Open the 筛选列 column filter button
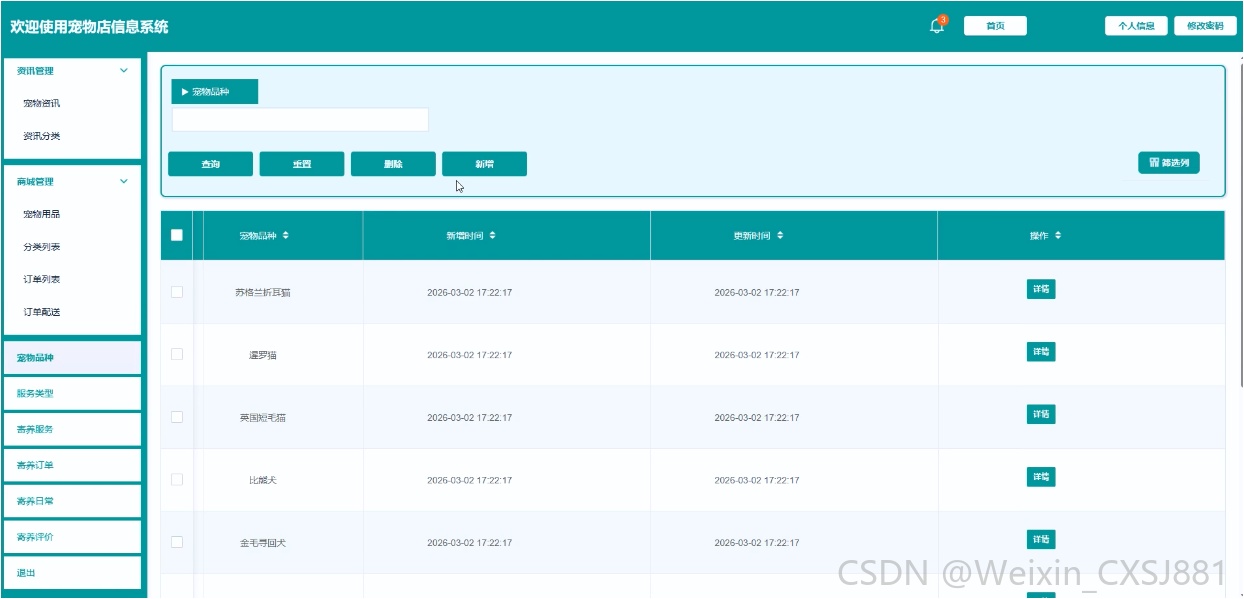This screenshot has width=1244, height=599. 1169,162
